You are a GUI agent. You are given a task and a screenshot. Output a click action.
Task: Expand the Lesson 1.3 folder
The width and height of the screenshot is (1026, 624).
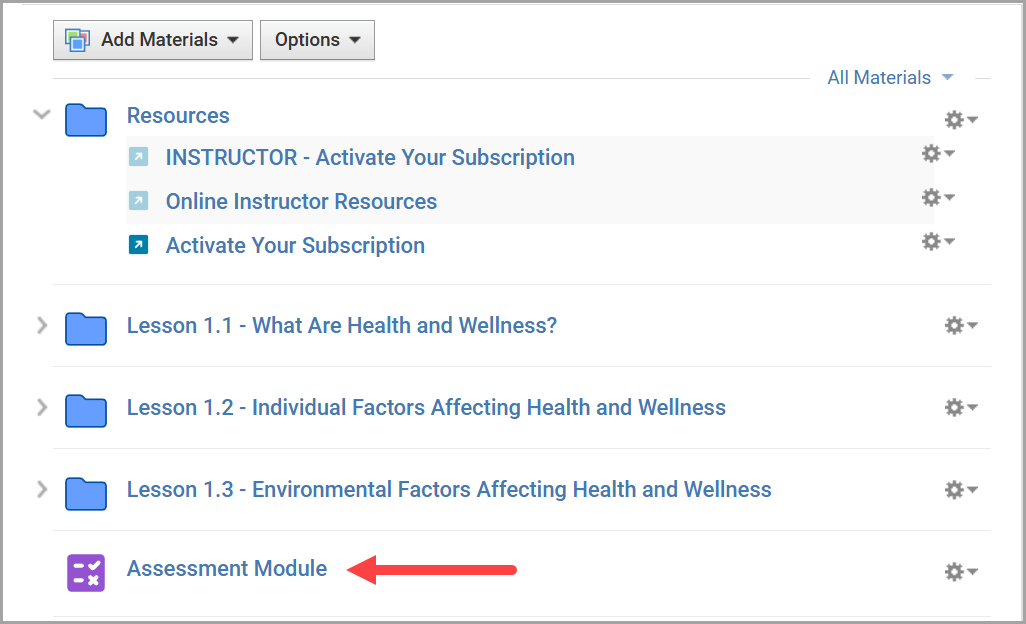(x=41, y=489)
